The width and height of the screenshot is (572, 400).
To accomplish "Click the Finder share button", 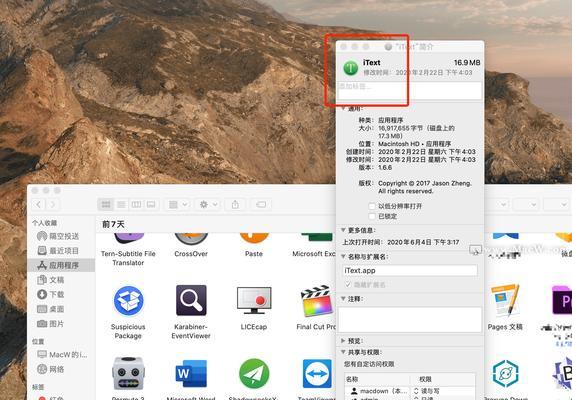I will point(235,204).
